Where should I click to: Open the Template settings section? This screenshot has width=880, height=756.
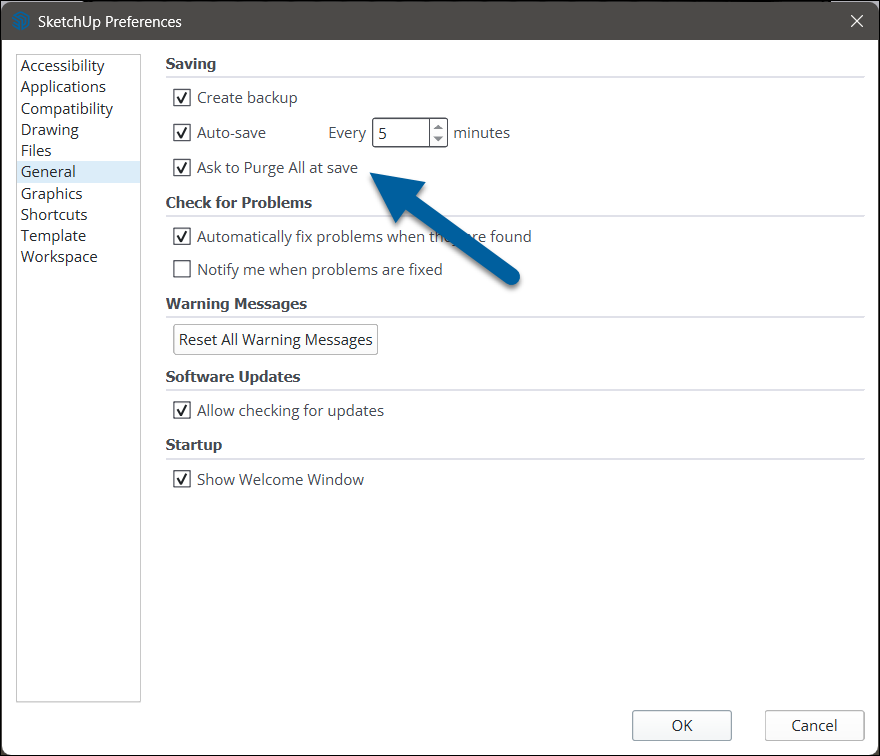coord(53,235)
